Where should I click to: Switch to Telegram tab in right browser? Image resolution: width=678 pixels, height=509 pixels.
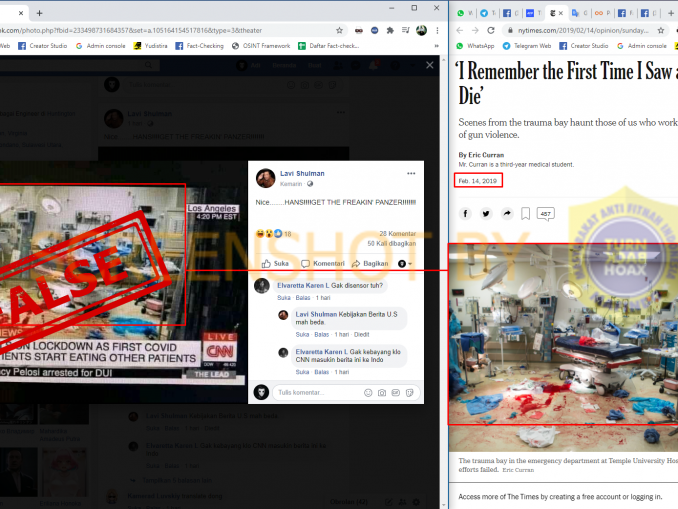point(488,13)
